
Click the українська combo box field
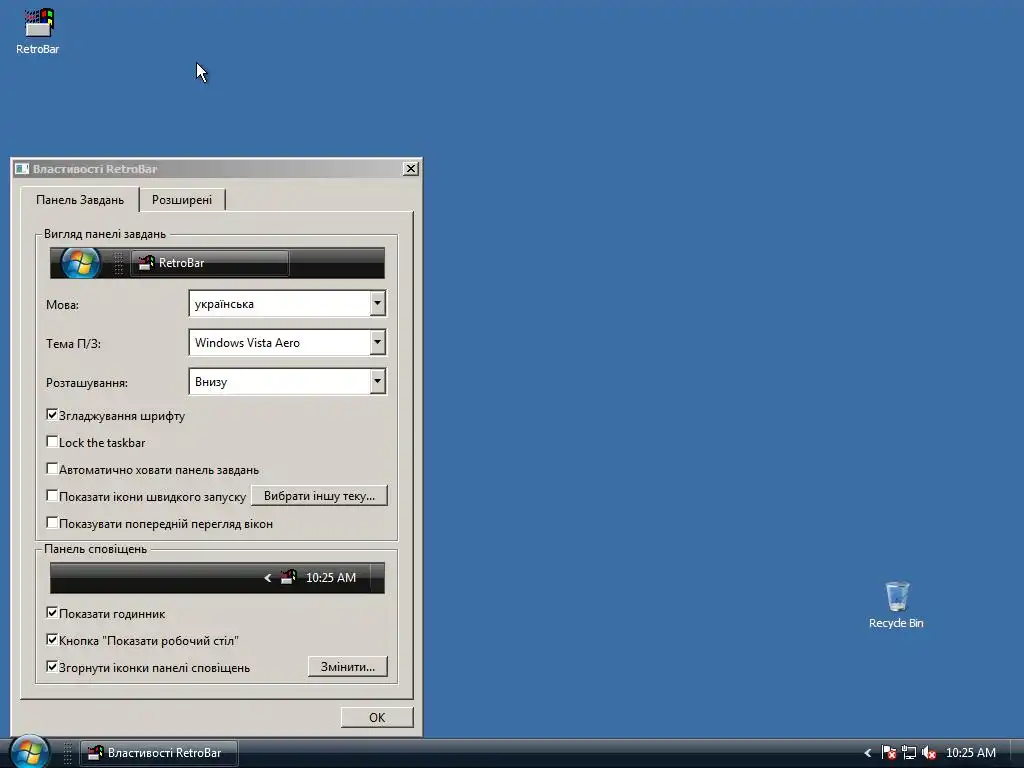(287, 304)
